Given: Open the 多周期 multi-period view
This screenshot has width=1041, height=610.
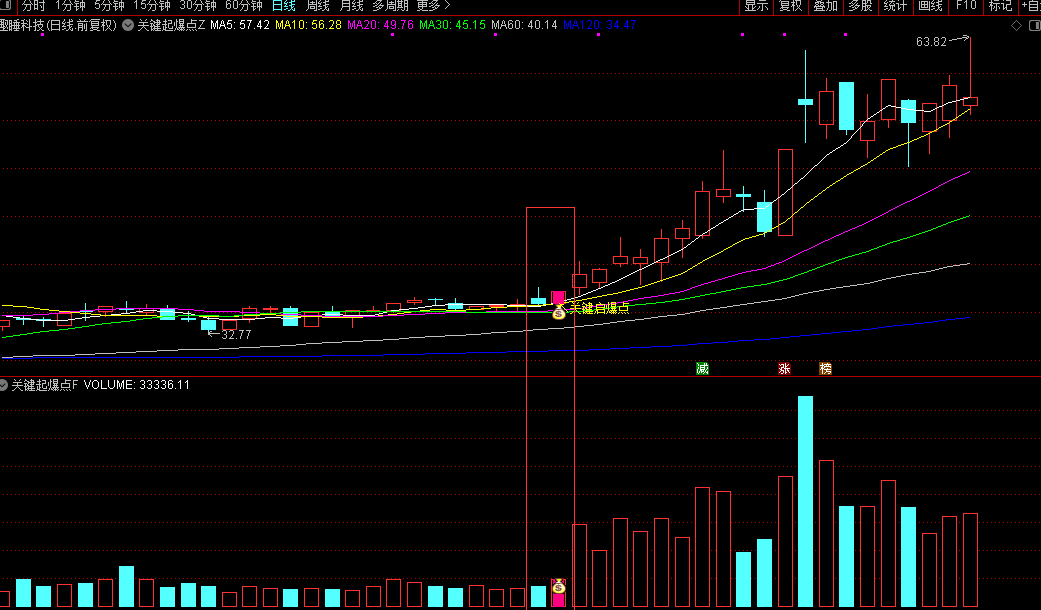Looking at the screenshot, I should tap(390, 6).
